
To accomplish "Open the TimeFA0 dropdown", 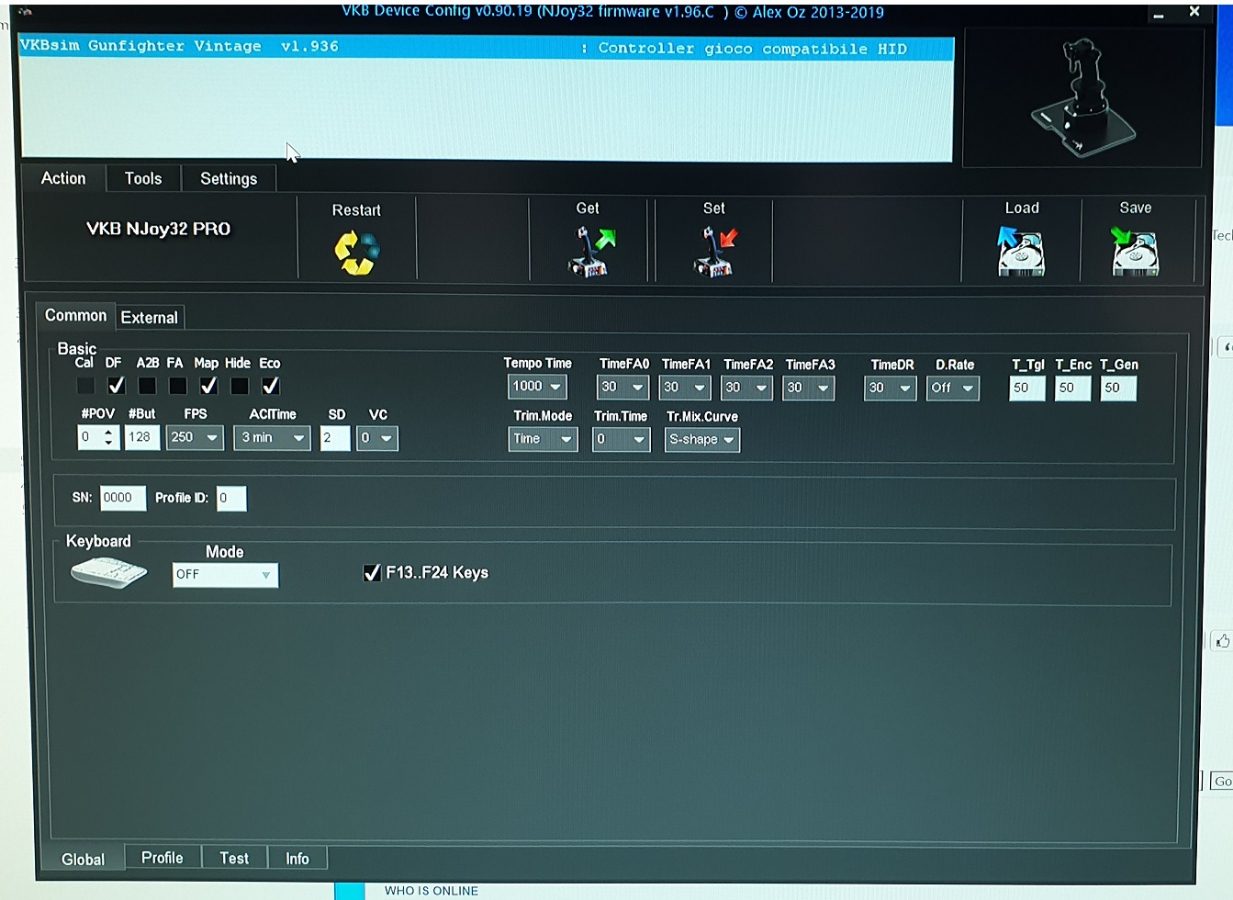I will click(623, 387).
